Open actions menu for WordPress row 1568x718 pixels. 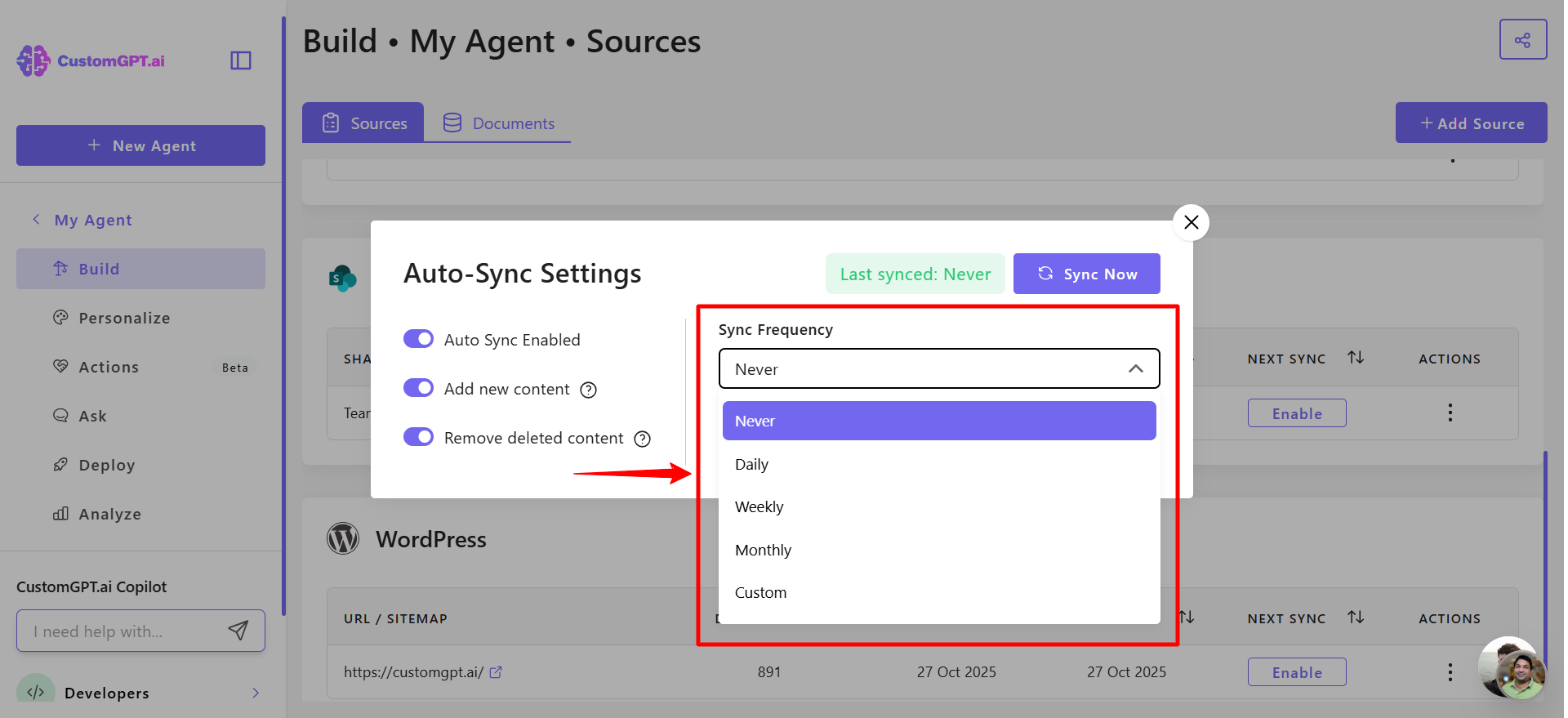pos(1450,672)
